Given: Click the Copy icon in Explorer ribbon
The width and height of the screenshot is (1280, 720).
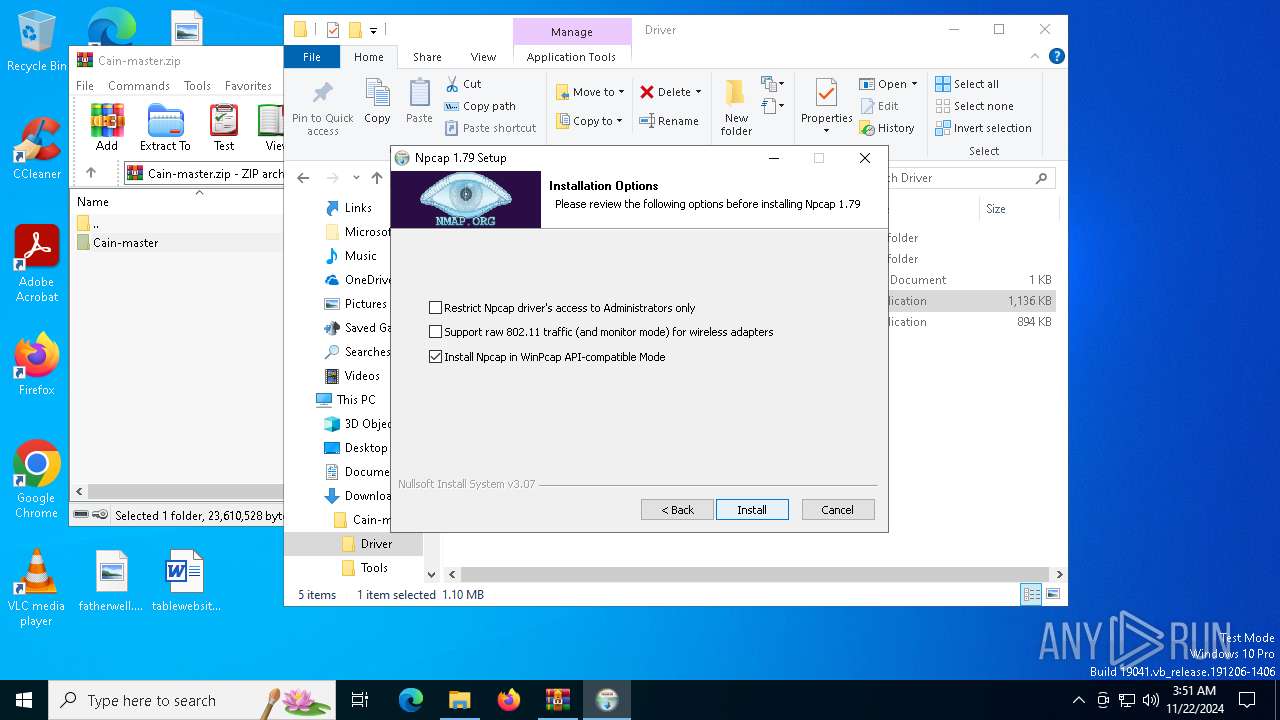Looking at the screenshot, I should pos(377,102).
